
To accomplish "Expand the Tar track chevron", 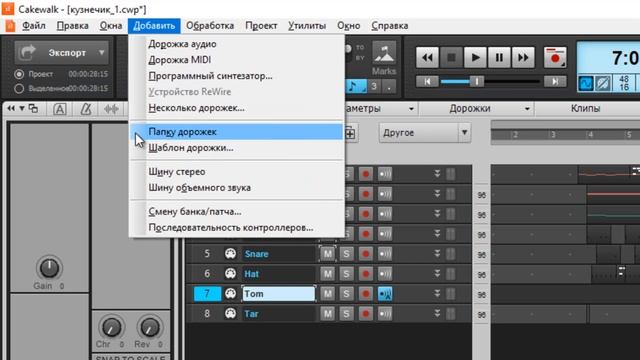I will pyautogui.click(x=437, y=314).
